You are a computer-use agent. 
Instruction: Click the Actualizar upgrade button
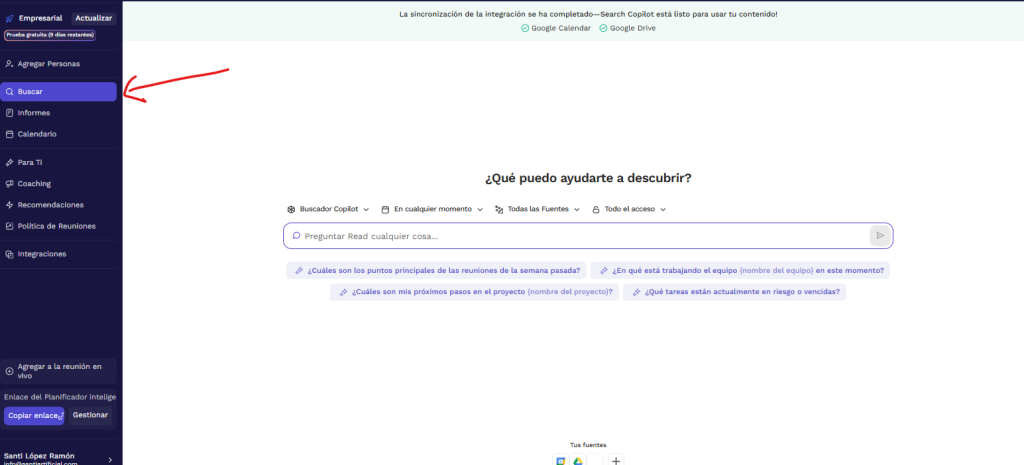[x=93, y=18]
